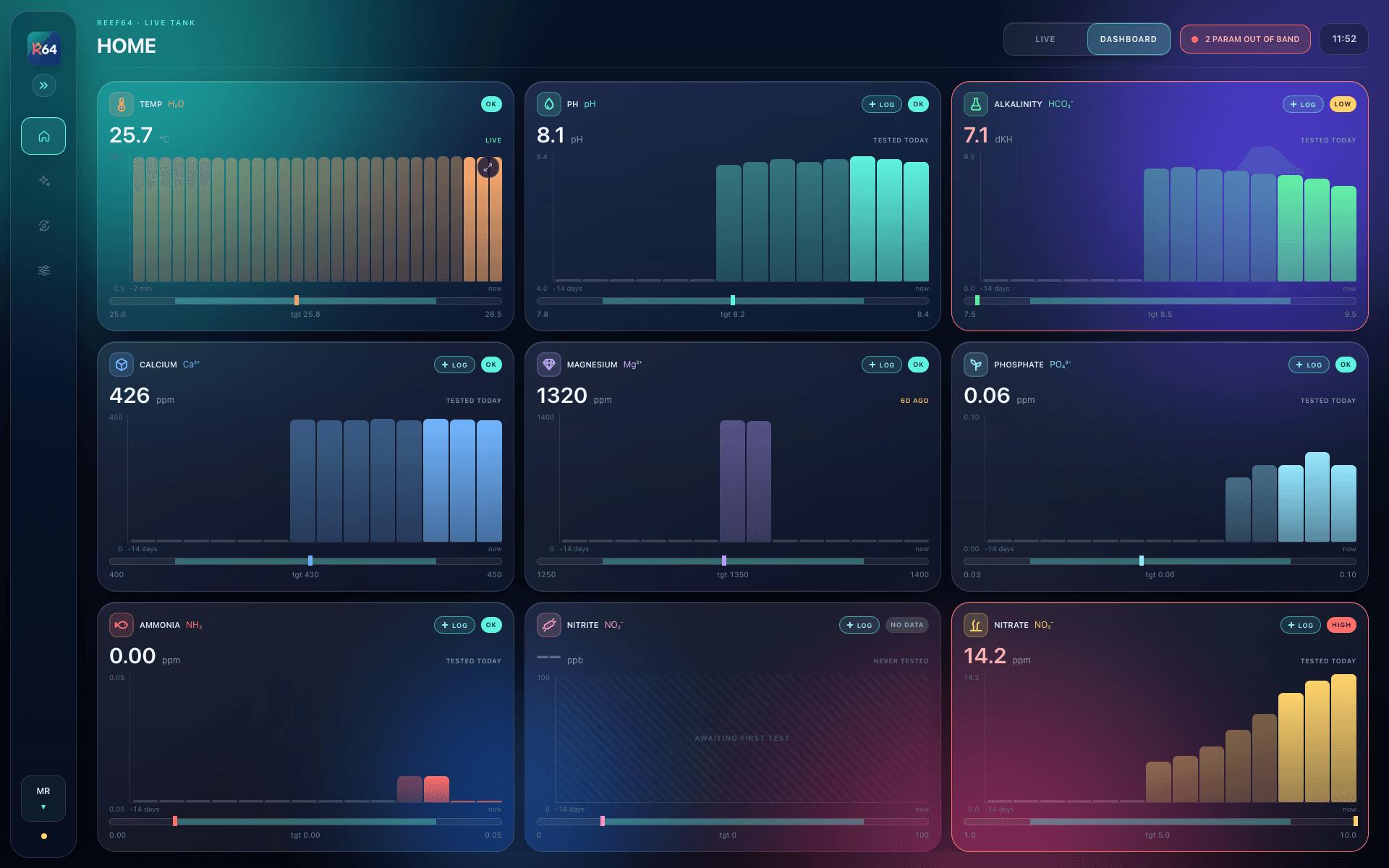The image size is (1389, 868).
Task: Open the sparkle icon in the sidebar
Action: click(x=43, y=181)
